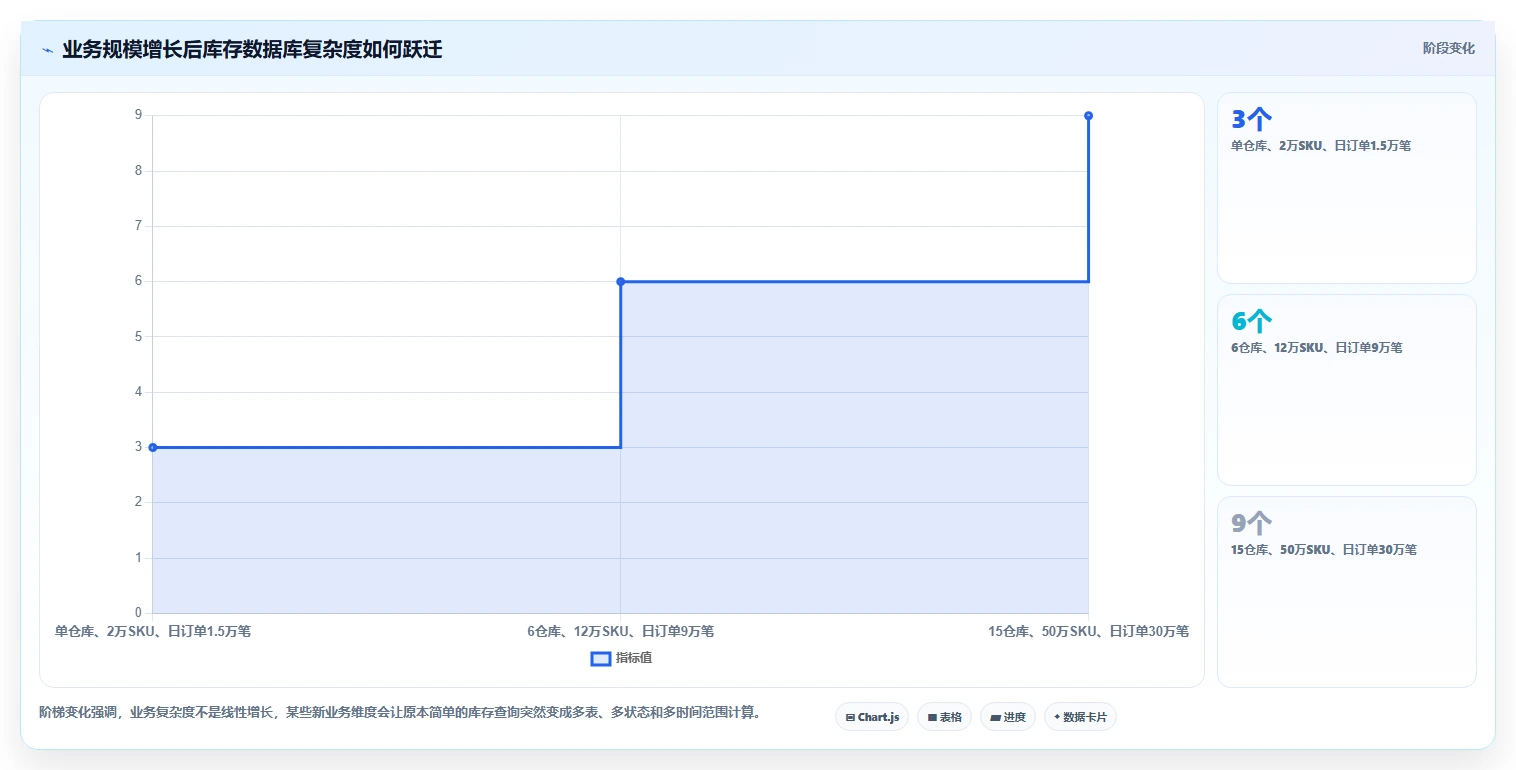Click the data point at value 3
1516x770 pixels.
coord(153,447)
